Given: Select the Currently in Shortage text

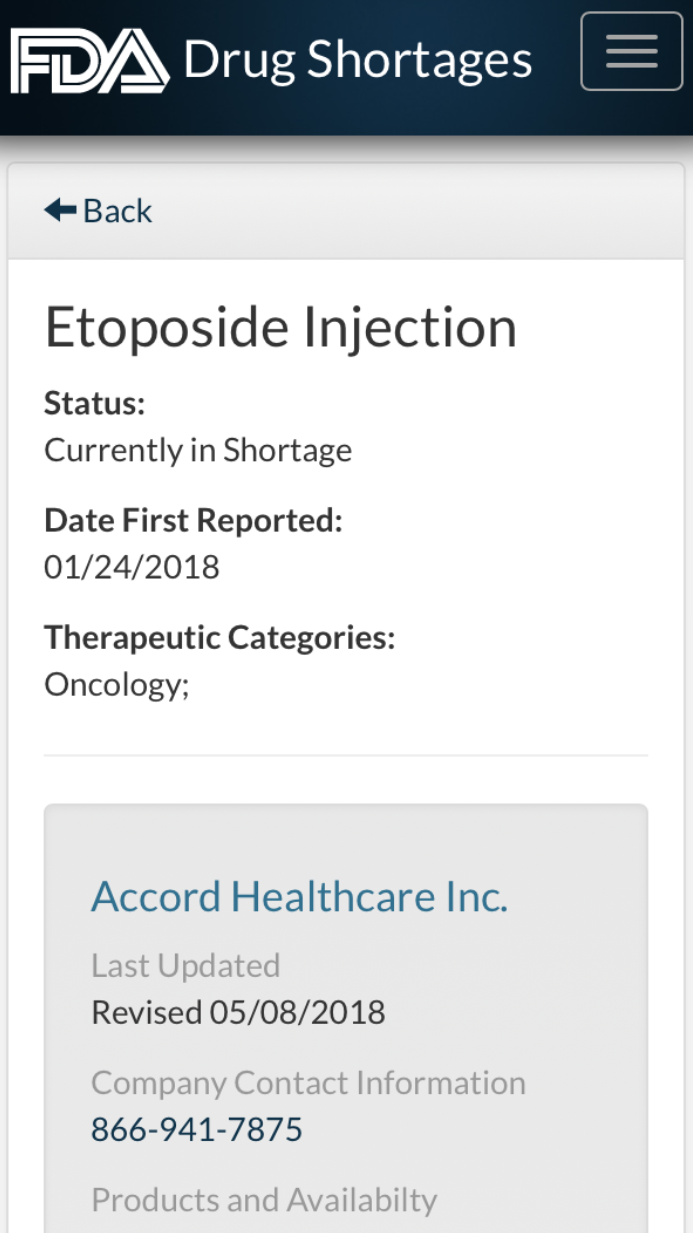Looking at the screenshot, I should (x=197, y=450).
